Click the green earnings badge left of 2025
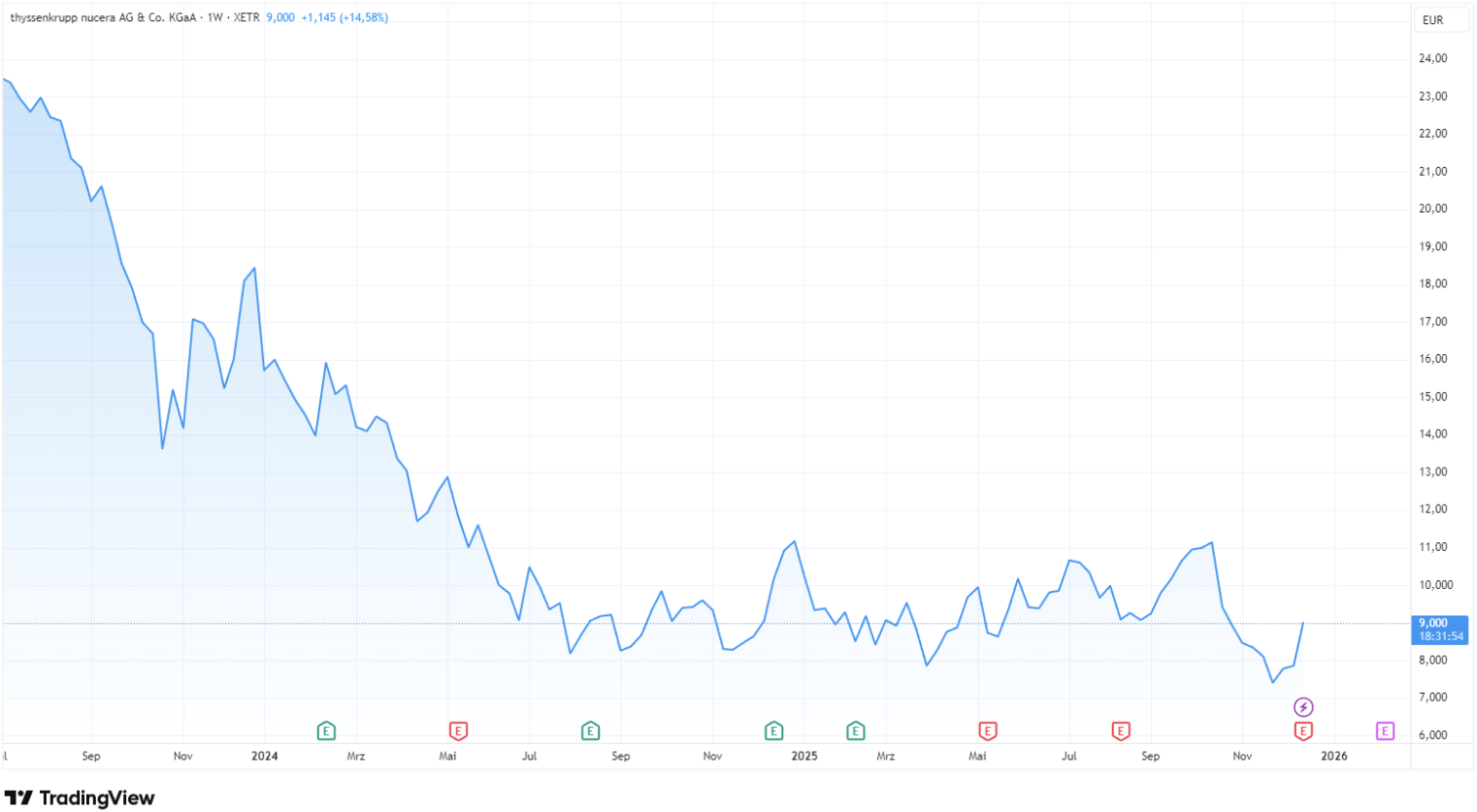1477x812 pixels. tap(773, 731)
